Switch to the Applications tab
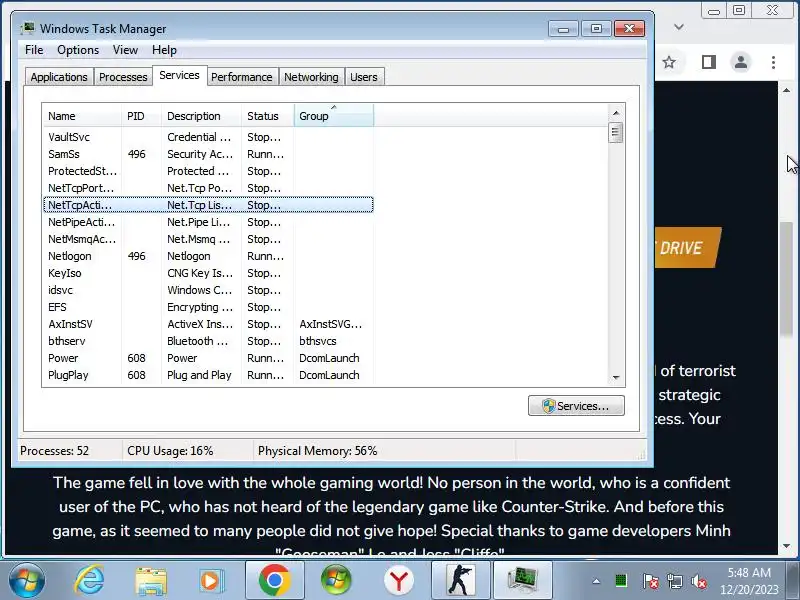Image resolution: width=800 pixels, height=600 pixels. (59, 77)
